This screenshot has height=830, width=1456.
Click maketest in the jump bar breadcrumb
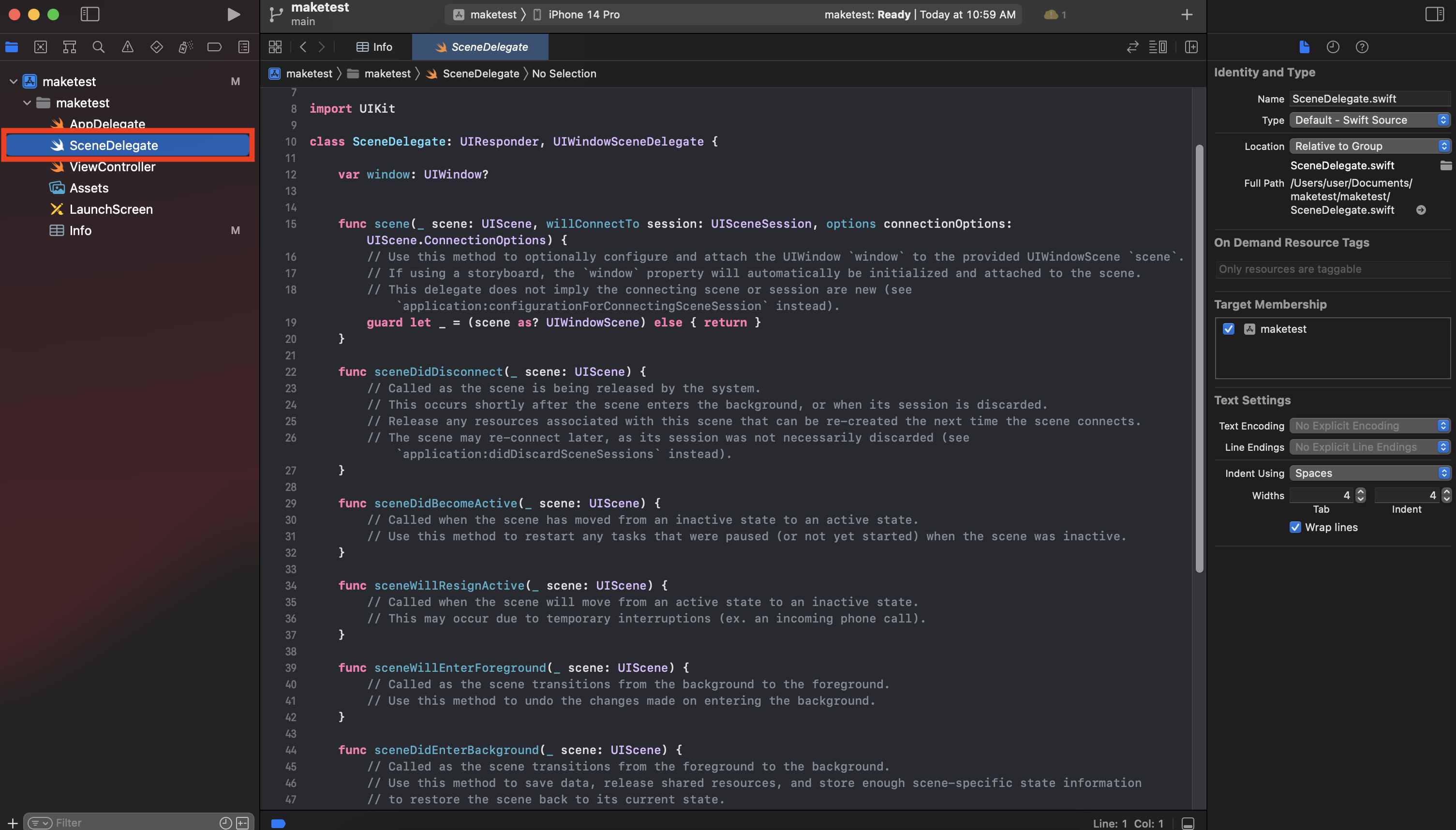(x=309, y=74)
